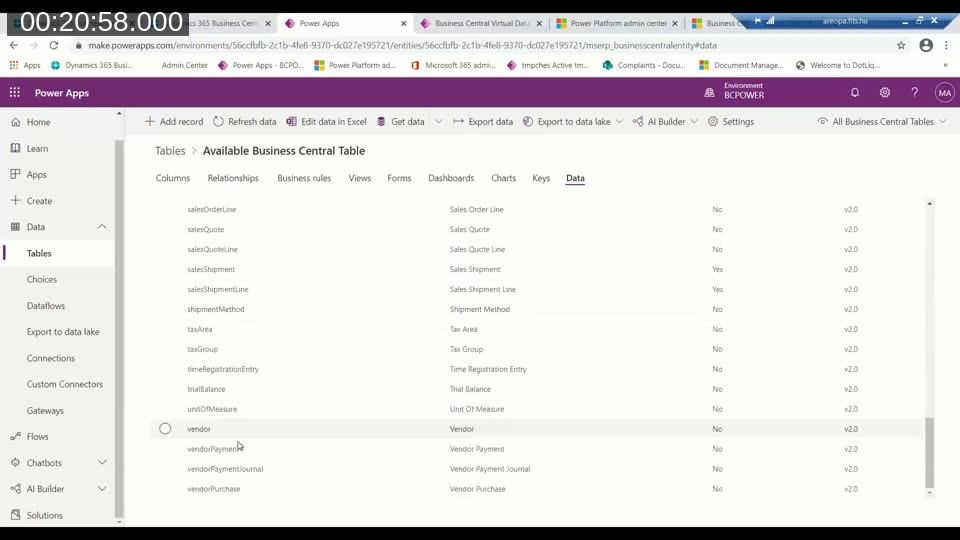The width and height of the screenshot is (960, 540).
Task: Open the Power Apps settings gear
Action: coord(885,92)
